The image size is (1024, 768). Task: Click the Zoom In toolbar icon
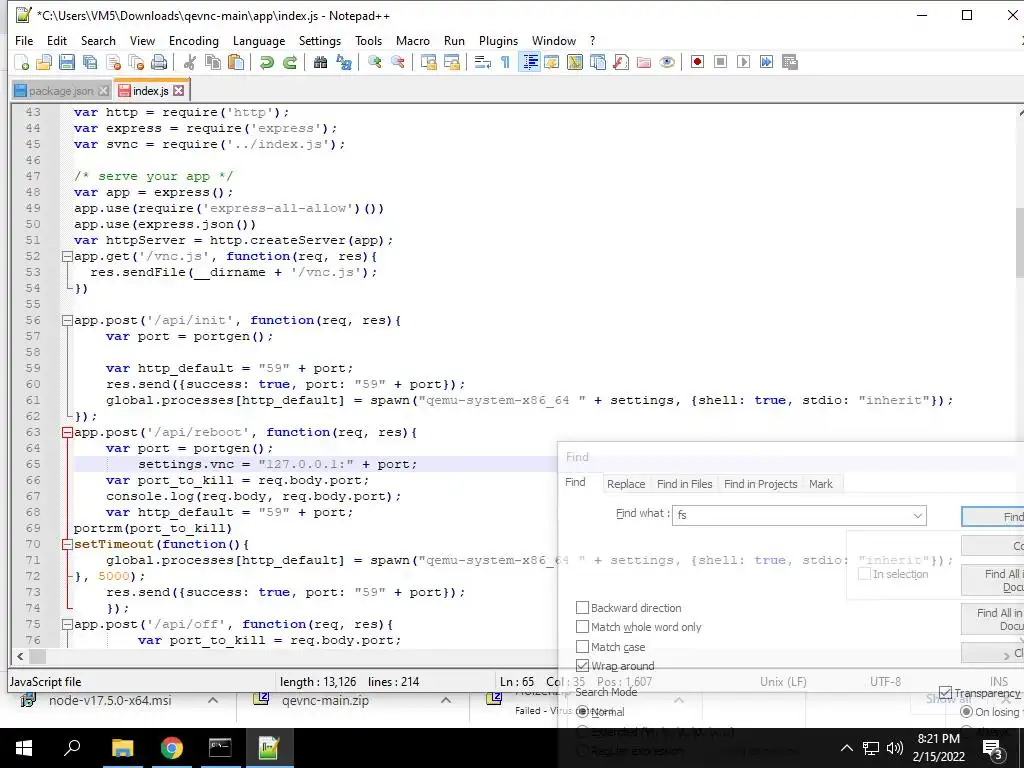(375, 63)
